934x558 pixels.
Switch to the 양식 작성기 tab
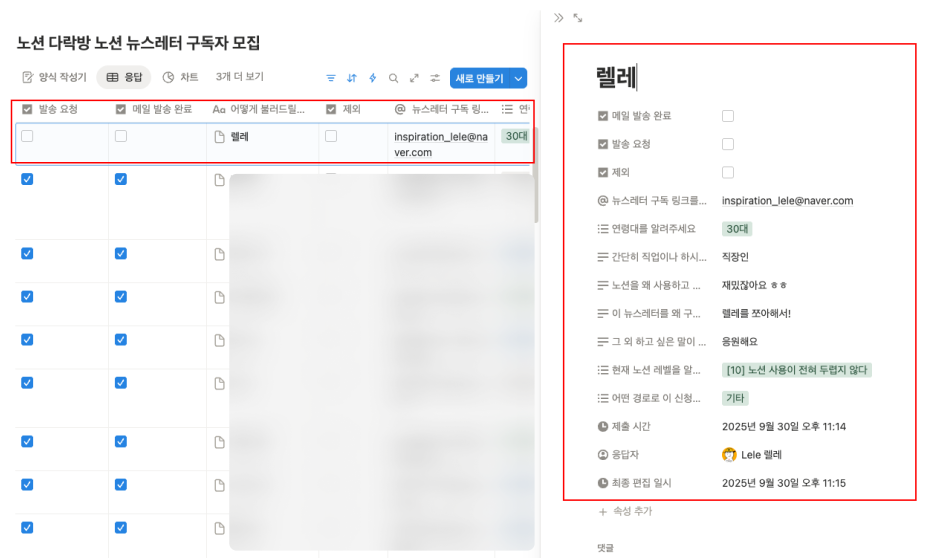click(54, 77)
